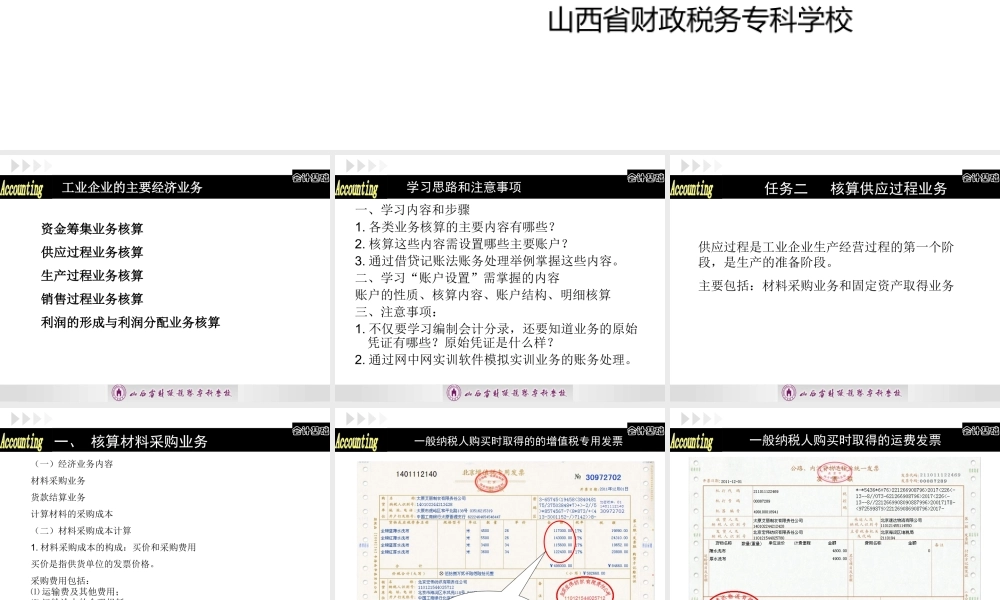Click the Accounting logo on the first slide header
1000x600 pixels.
click(x=22, y=187)
